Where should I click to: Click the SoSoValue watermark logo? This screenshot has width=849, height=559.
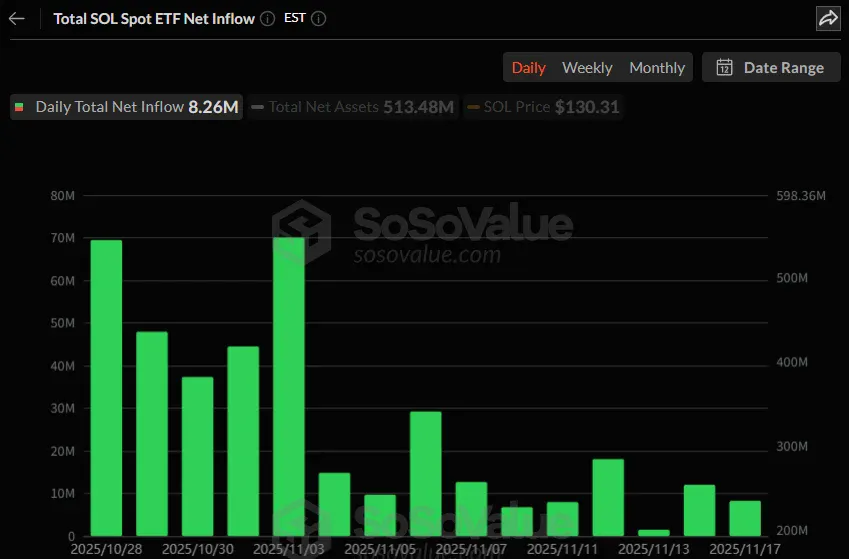(303, 229)
